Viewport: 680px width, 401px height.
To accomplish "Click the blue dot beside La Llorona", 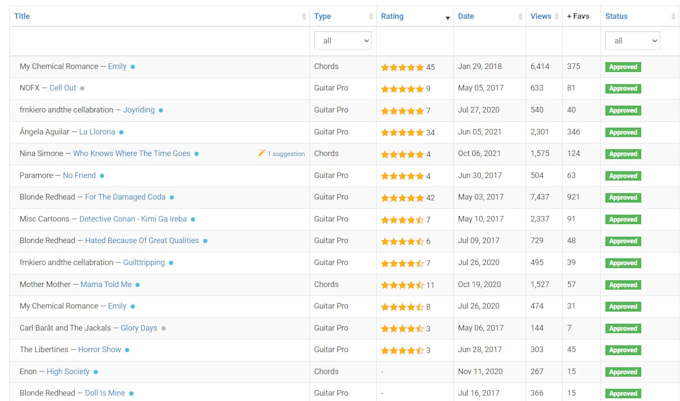I will 121,132.
